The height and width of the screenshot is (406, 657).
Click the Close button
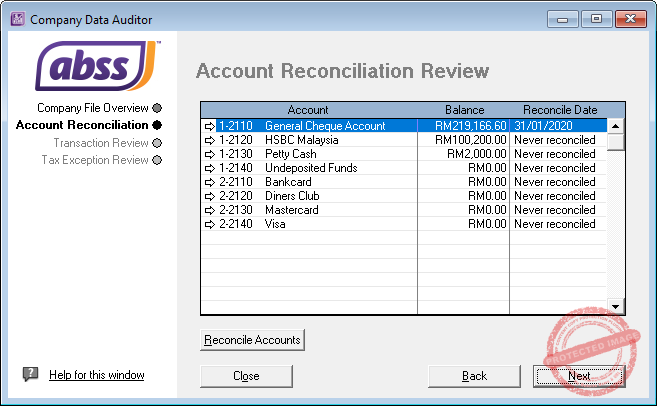point(246,376)
